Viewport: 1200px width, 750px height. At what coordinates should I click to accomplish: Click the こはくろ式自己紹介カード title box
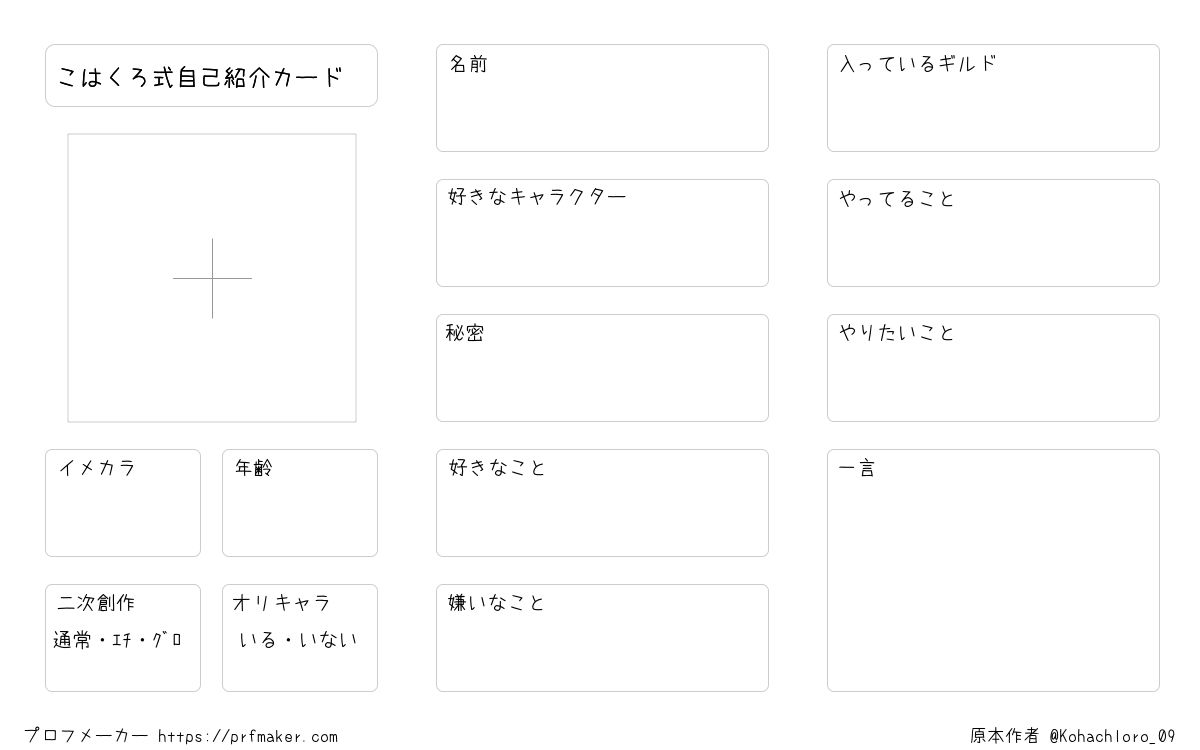(211, 75)
